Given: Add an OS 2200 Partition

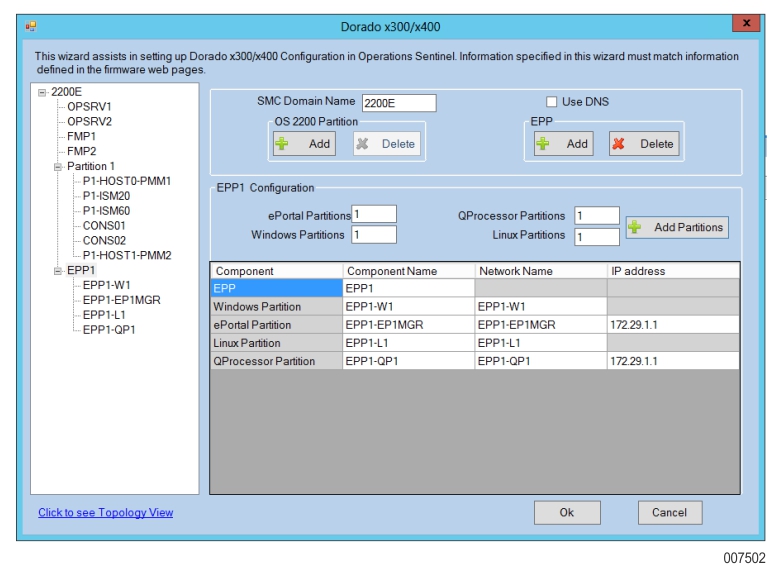Looking at the screenshot, I should click(x=304, y=144).
